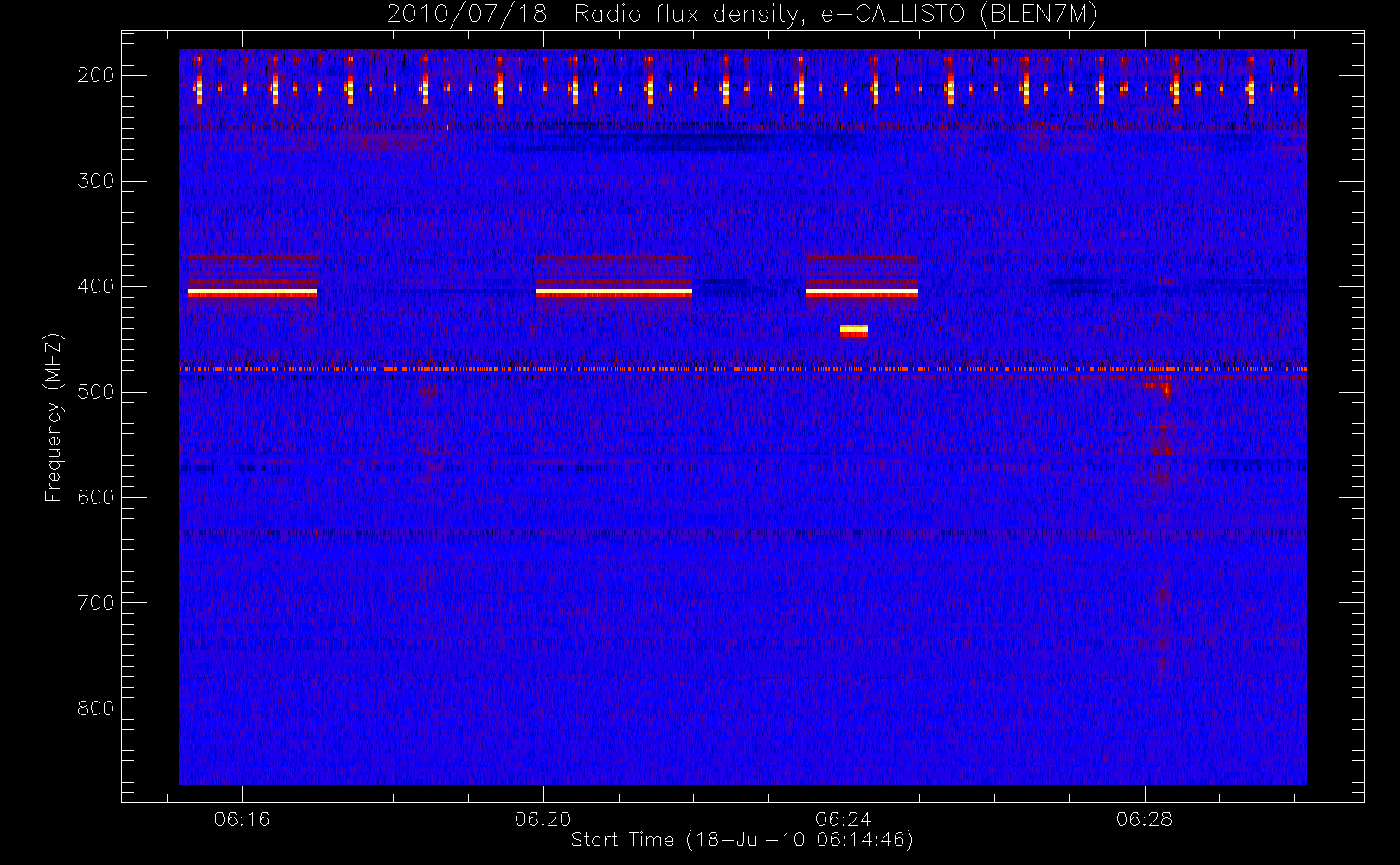Click the short yellow burst near 440 MHz

(x=854, y=330)
